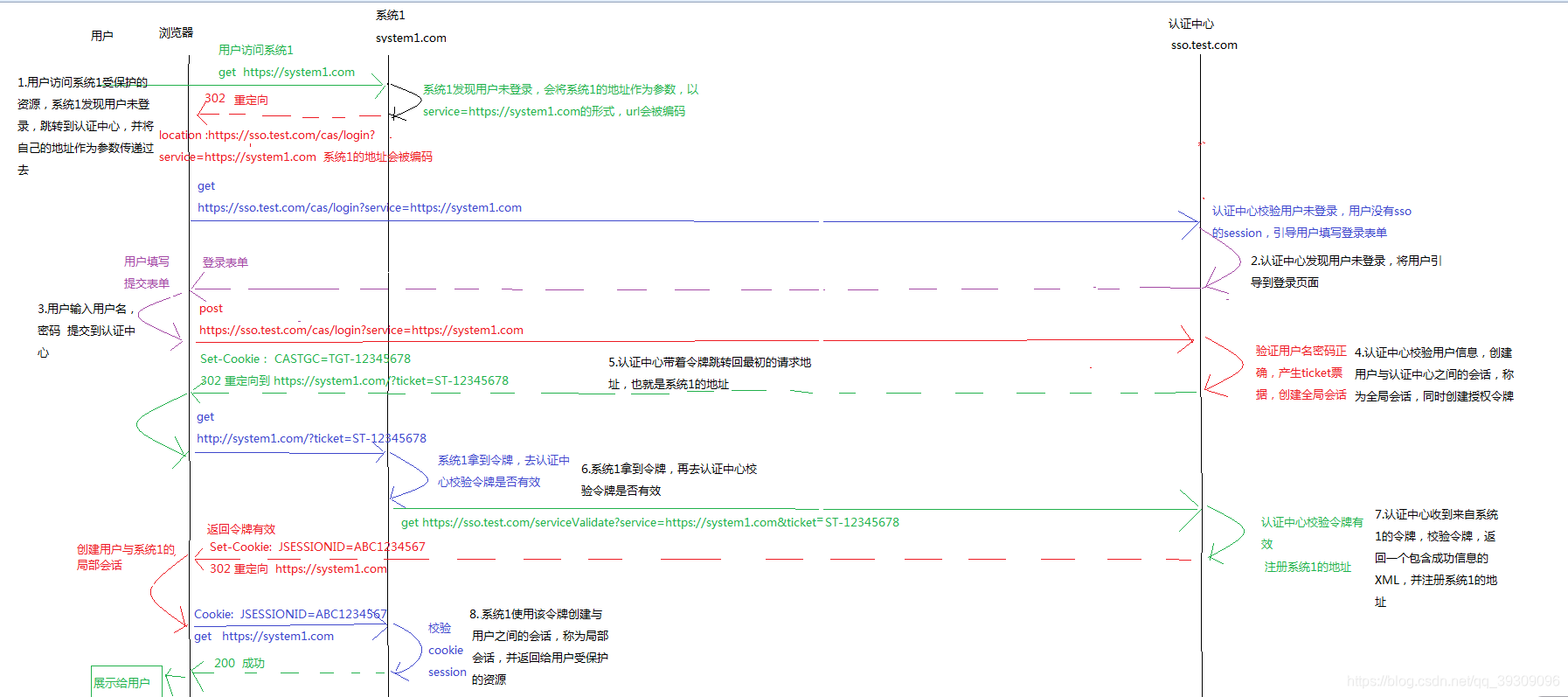Screen dimensions: 1568x697
Task: Click step '6.系统1拿到令牌，再去认证中心校' text
Action: (x=669, y=469)
